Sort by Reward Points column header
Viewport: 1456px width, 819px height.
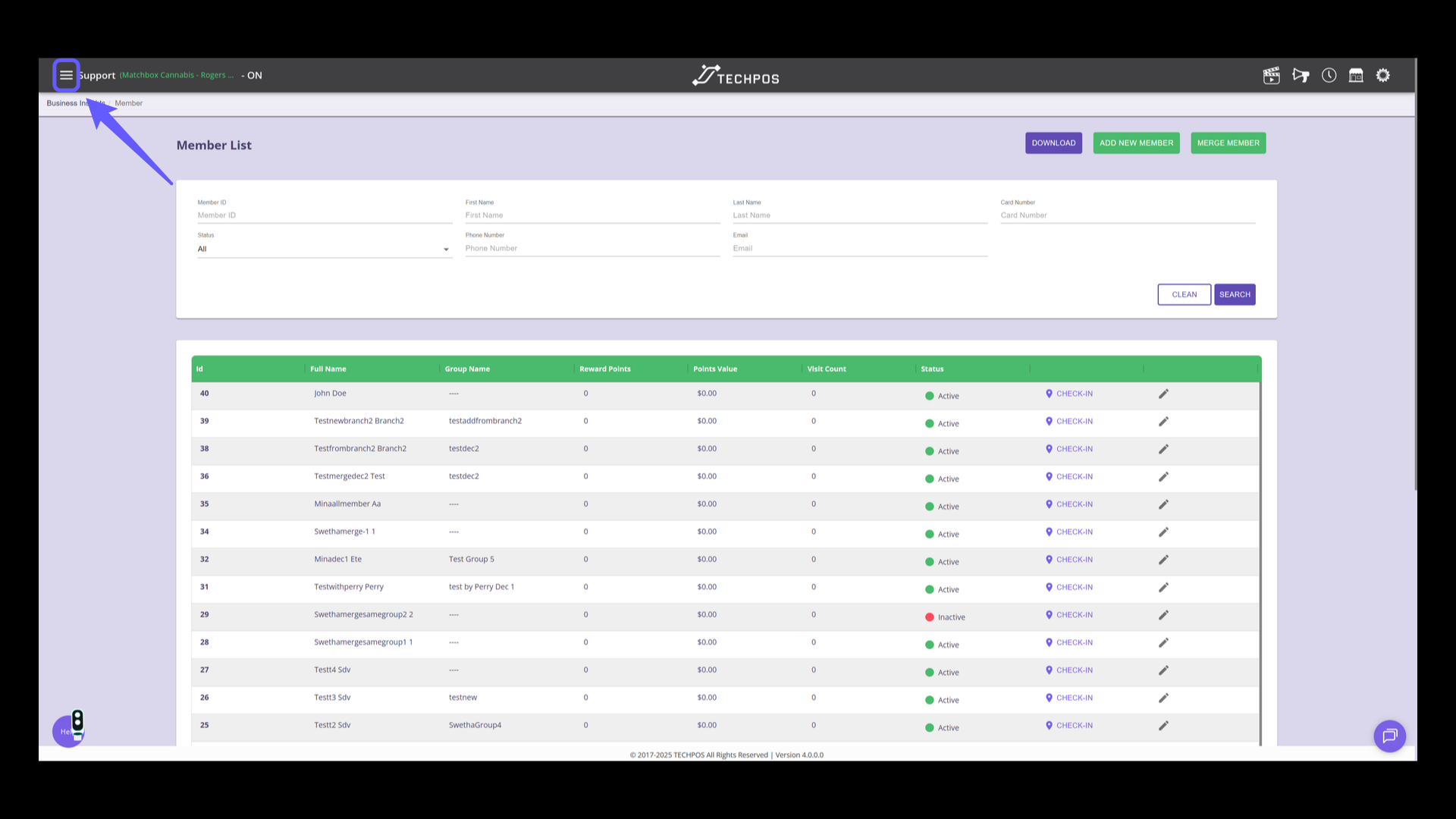[604, 369]
